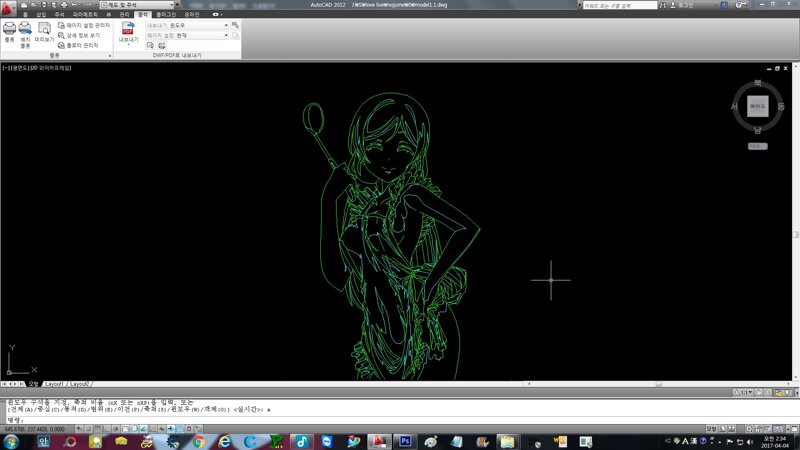Screen dimensions: 800x450
Task: Toggle Snap Mode in status bar
Action: pyautogui.click(x=88, y=429)
